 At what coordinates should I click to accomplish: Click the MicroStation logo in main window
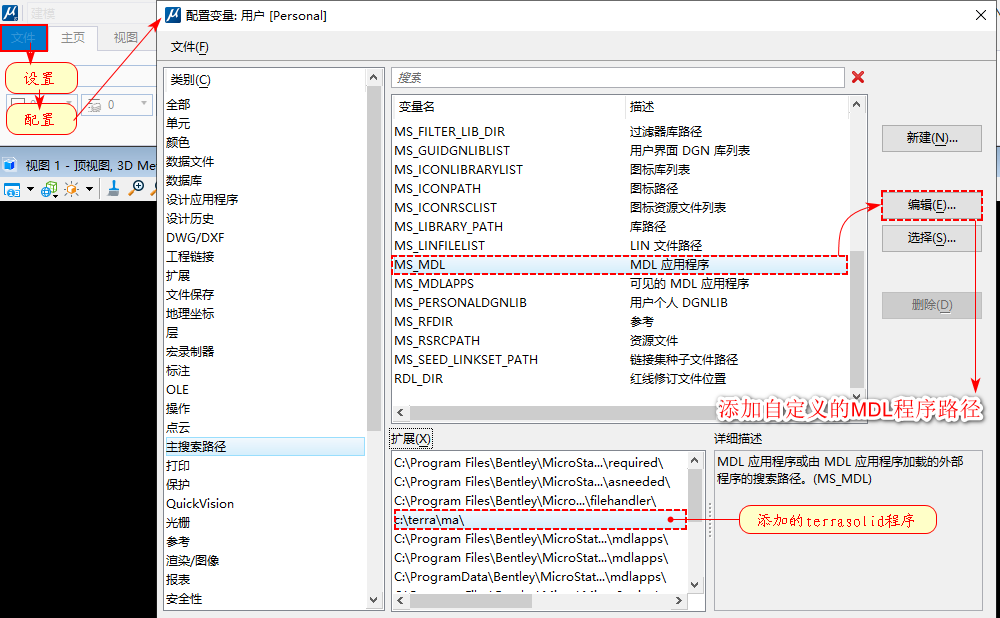pos(10,12)
